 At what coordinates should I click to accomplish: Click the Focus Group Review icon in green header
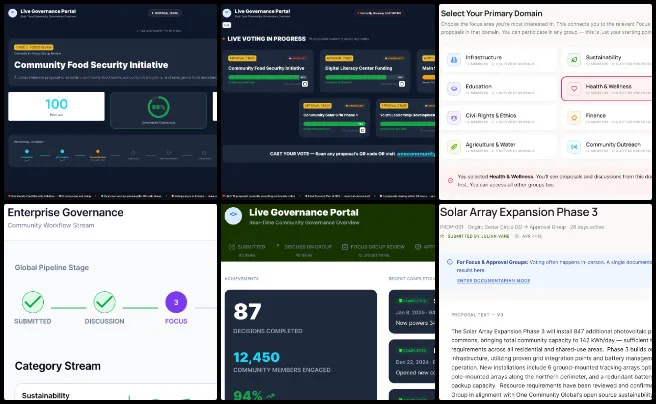345,247
